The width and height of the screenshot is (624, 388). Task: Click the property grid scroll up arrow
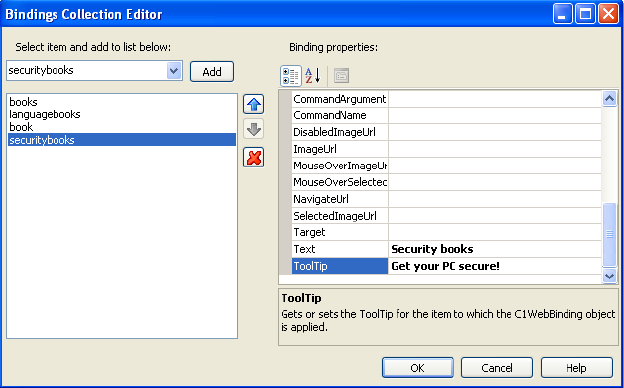pyautogui.click(x=609, y=98)
